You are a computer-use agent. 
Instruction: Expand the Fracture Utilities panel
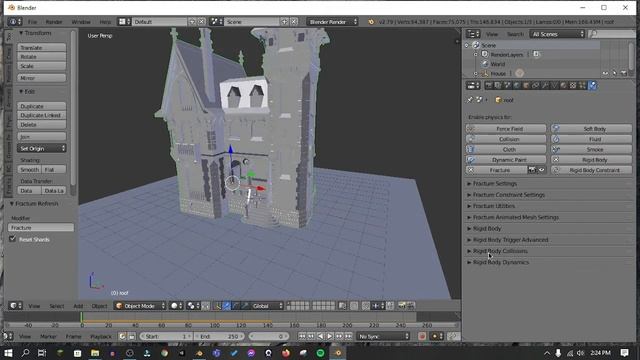tap(493, 206)
